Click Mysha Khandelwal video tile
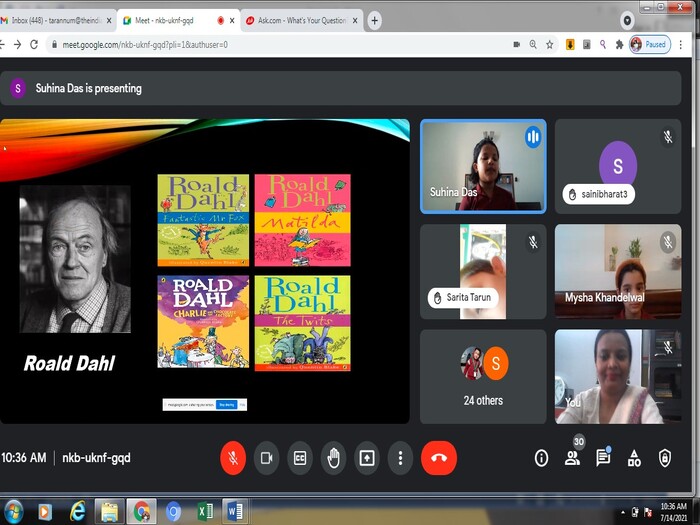 tap(618, 271)
